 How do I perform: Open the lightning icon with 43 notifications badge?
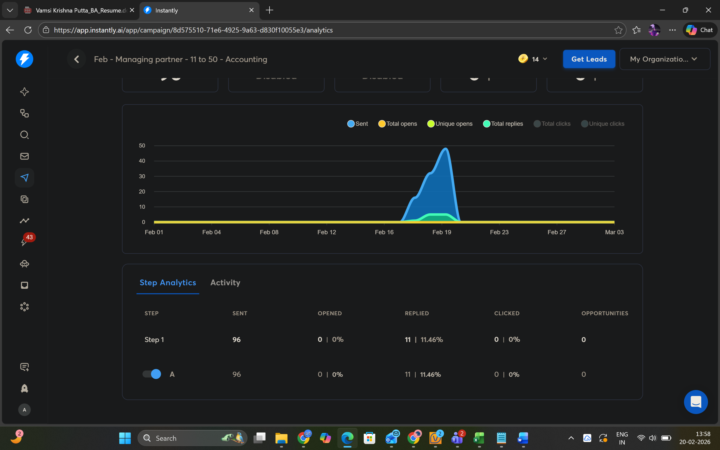point(24,242)
